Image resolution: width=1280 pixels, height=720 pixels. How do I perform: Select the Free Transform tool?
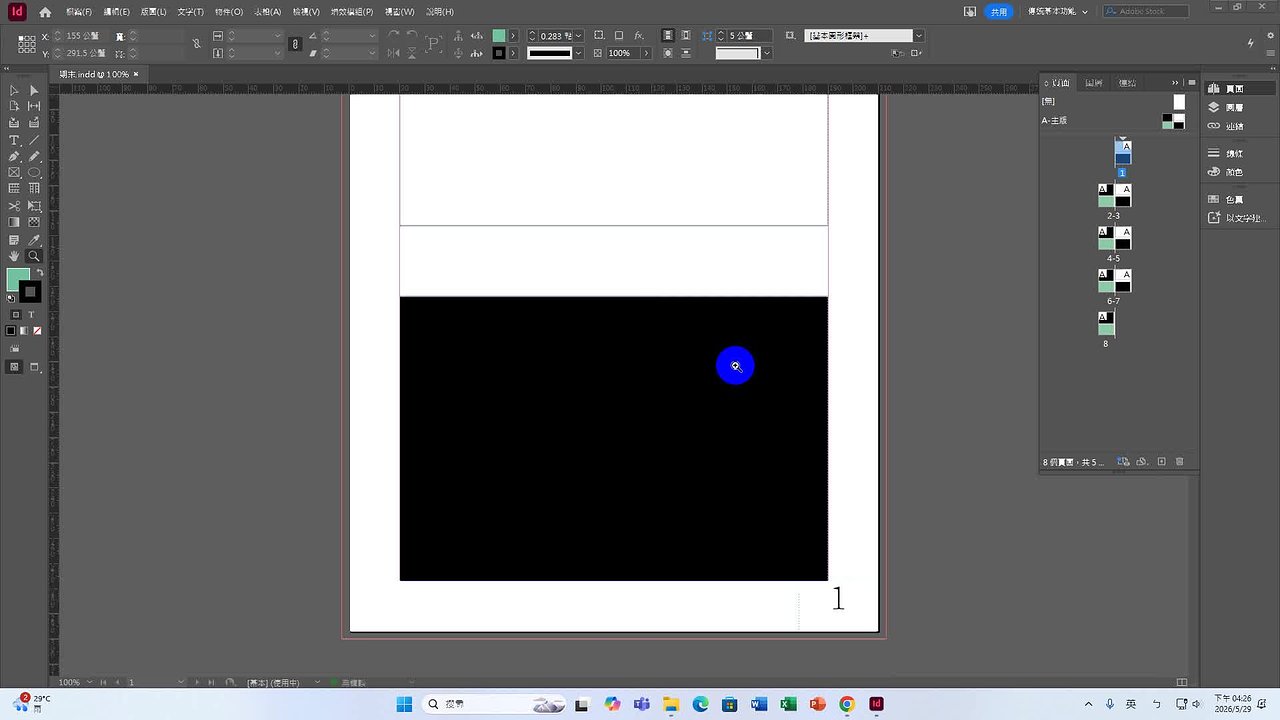click(x=34, y=205)
